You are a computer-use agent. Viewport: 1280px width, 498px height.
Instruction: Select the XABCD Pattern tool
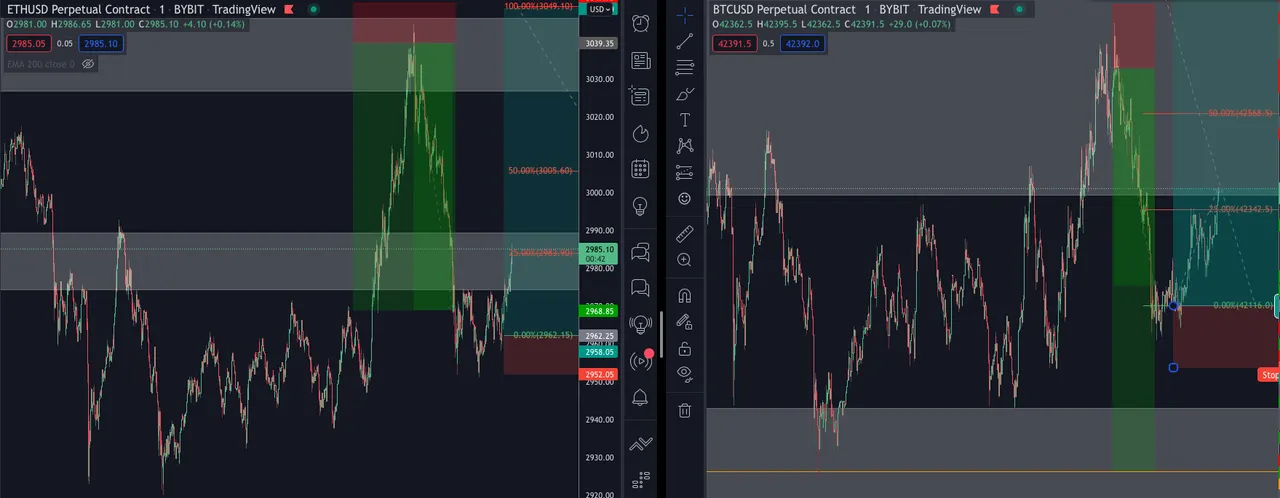coord(684,146)
